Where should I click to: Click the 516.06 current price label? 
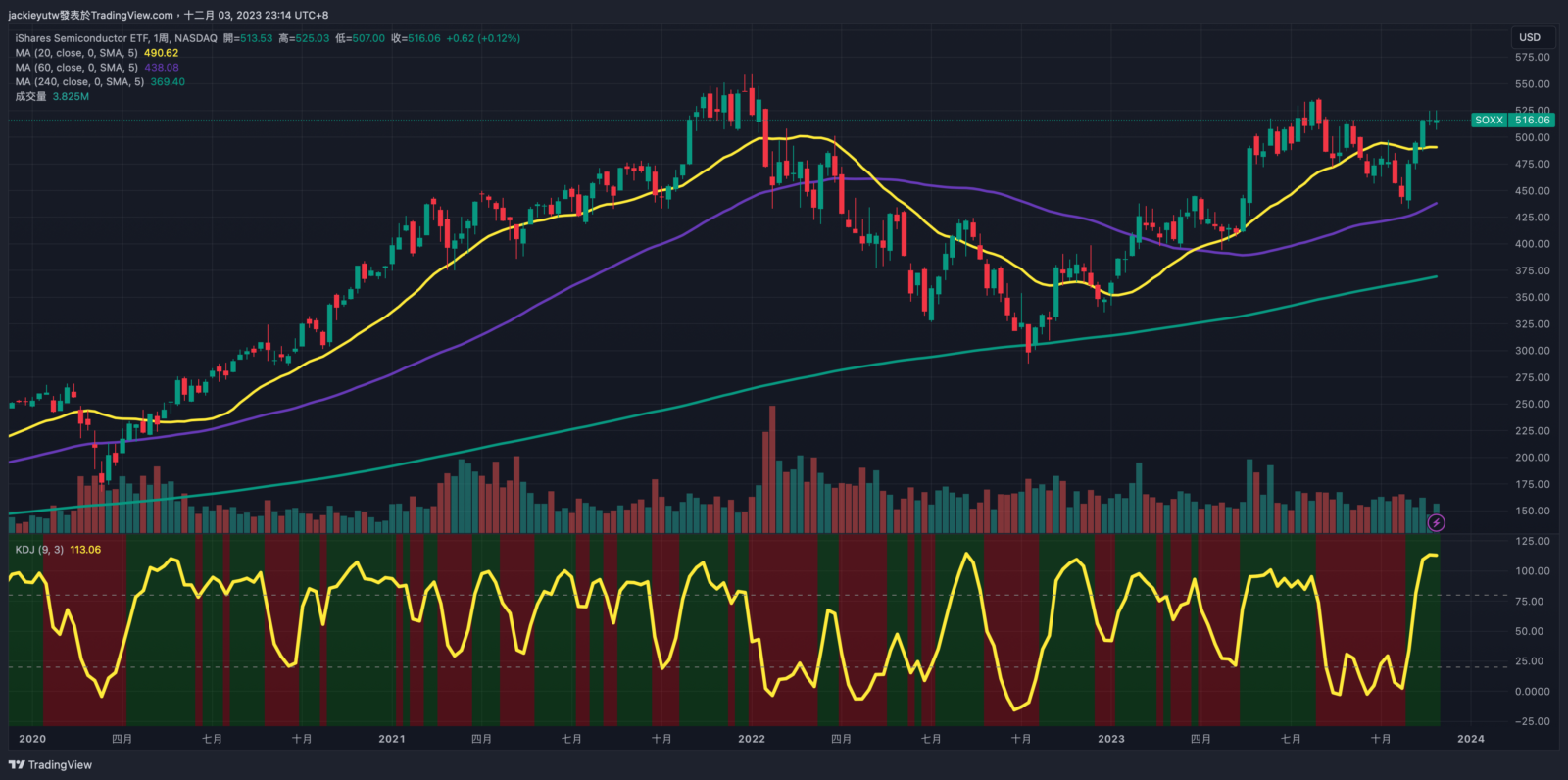pos(1532,120)
